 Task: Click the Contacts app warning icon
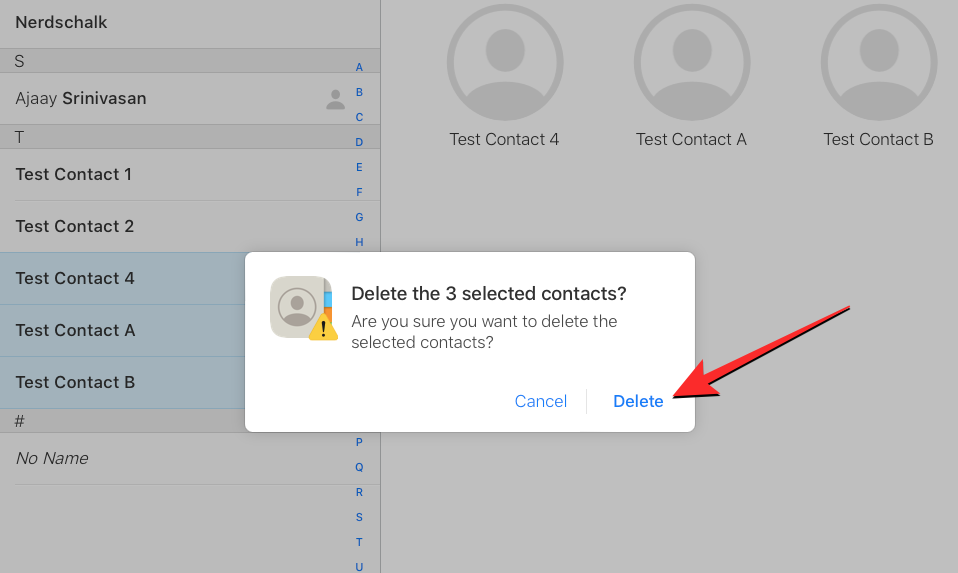(x=302, y=308)
